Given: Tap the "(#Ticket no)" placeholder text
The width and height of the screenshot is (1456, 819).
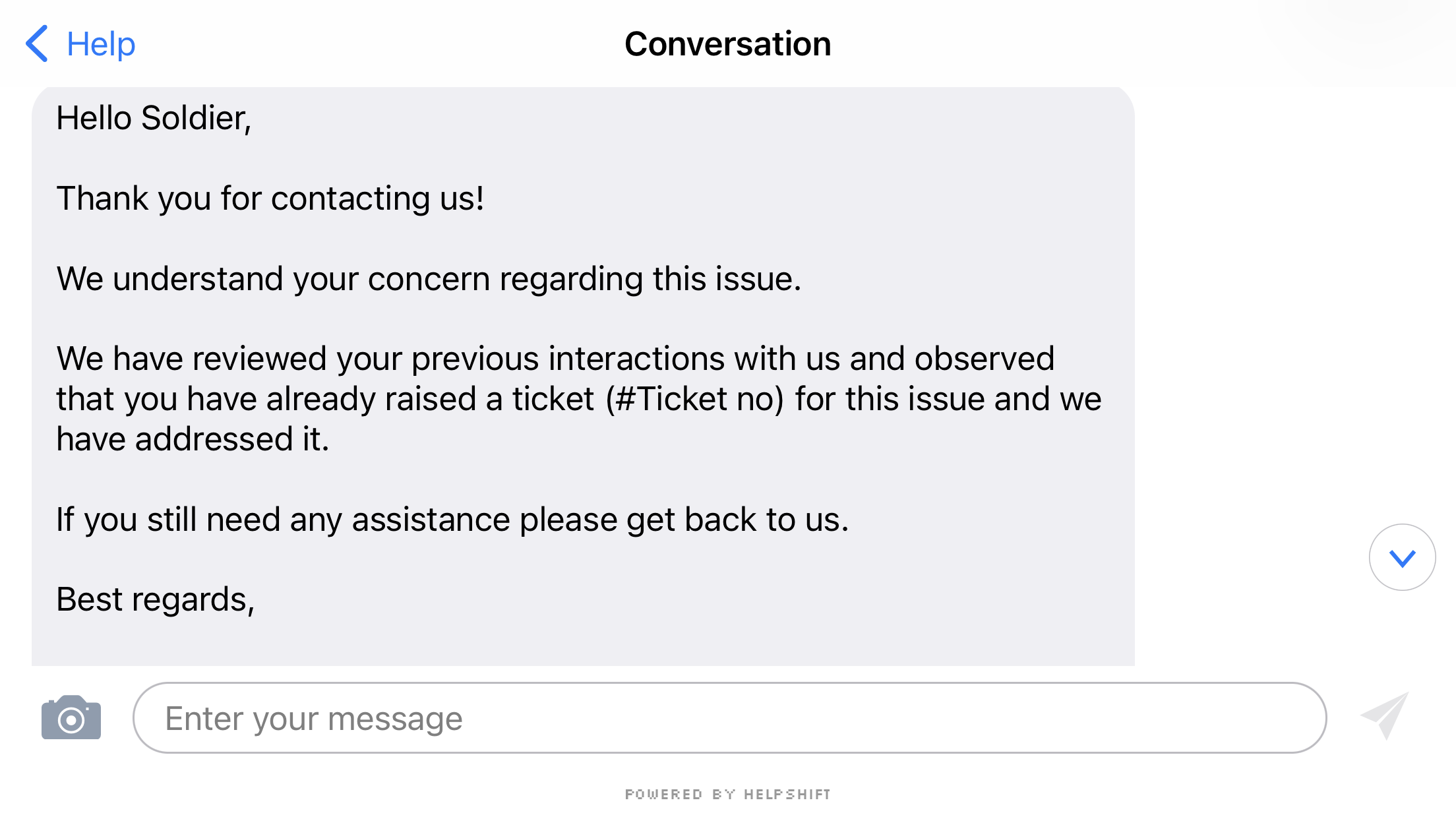Looking at the screenshot, I should (694, 399).
